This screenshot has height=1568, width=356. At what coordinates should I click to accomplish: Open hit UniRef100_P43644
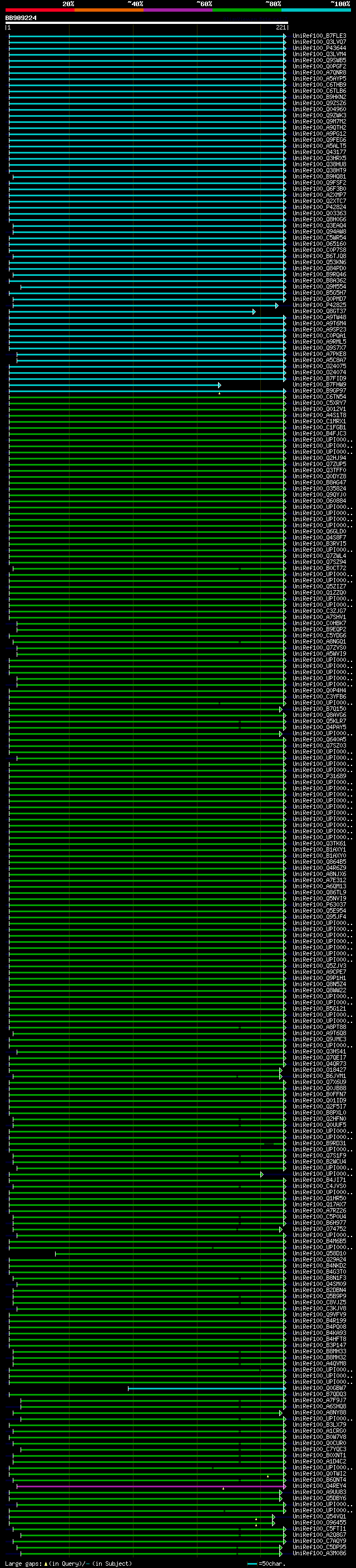click(x=319, y=48)
